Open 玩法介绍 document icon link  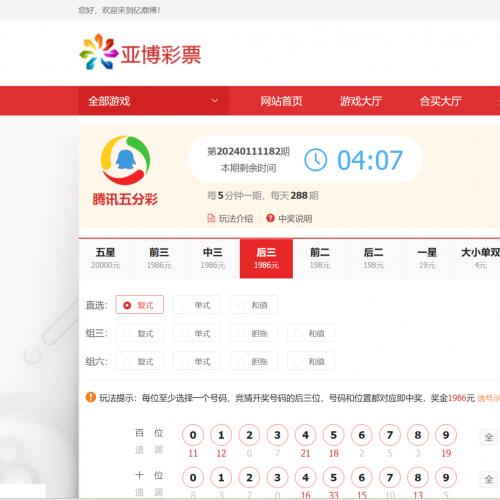click(211, 218)
